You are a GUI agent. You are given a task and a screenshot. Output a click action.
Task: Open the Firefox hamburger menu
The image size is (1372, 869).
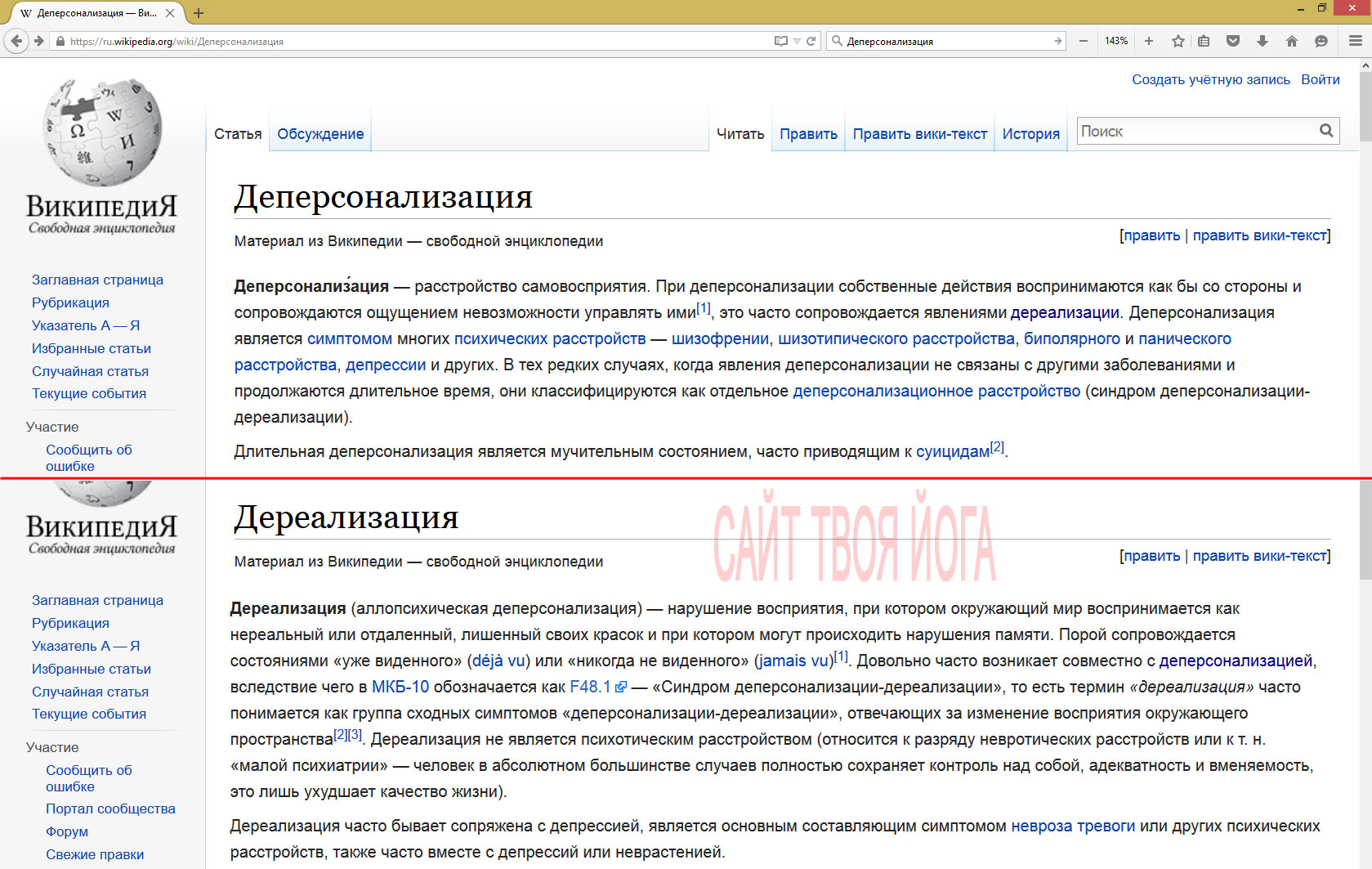1355,41
